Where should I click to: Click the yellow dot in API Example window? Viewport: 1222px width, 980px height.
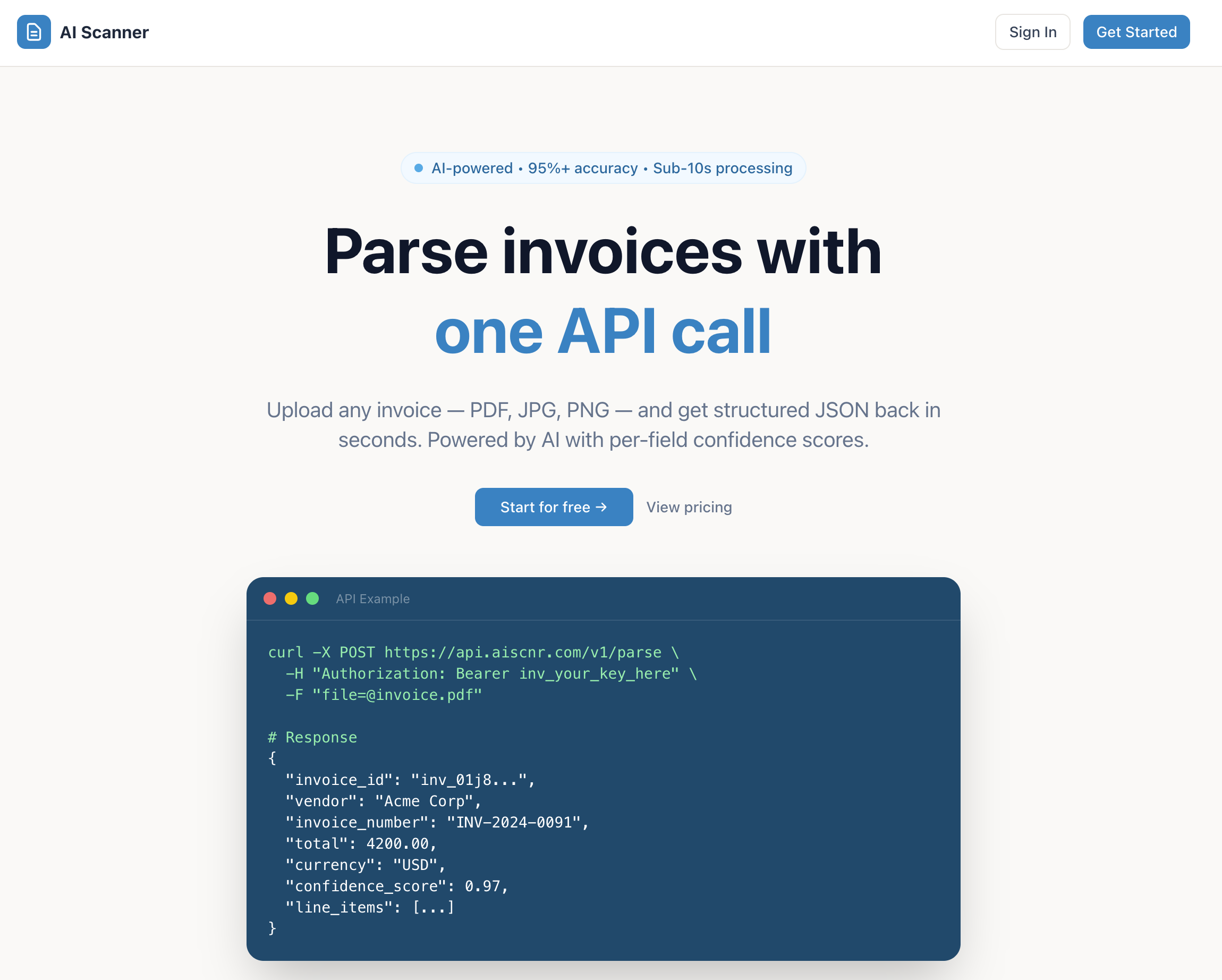coord(291,598)
